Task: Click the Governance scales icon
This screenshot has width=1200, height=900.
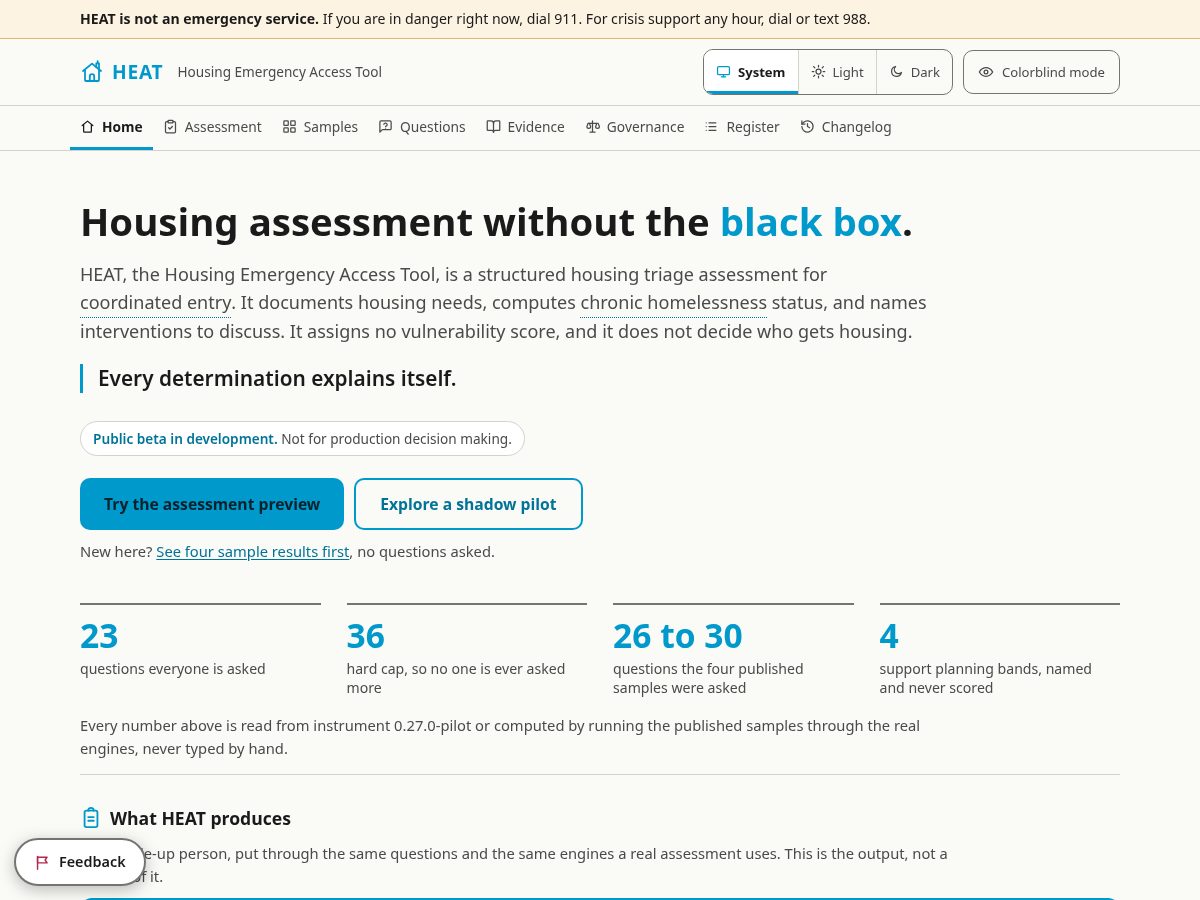Action: tap(593, 127)
